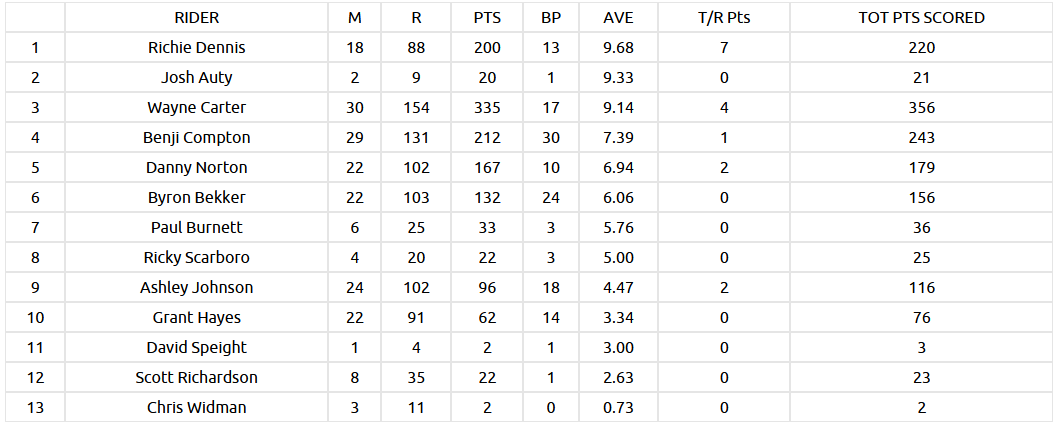Image resolution: width=1058 pixels, height=427 pixels.
Task: Select rider name Josh Auty
Action: [x=196, y=77]
